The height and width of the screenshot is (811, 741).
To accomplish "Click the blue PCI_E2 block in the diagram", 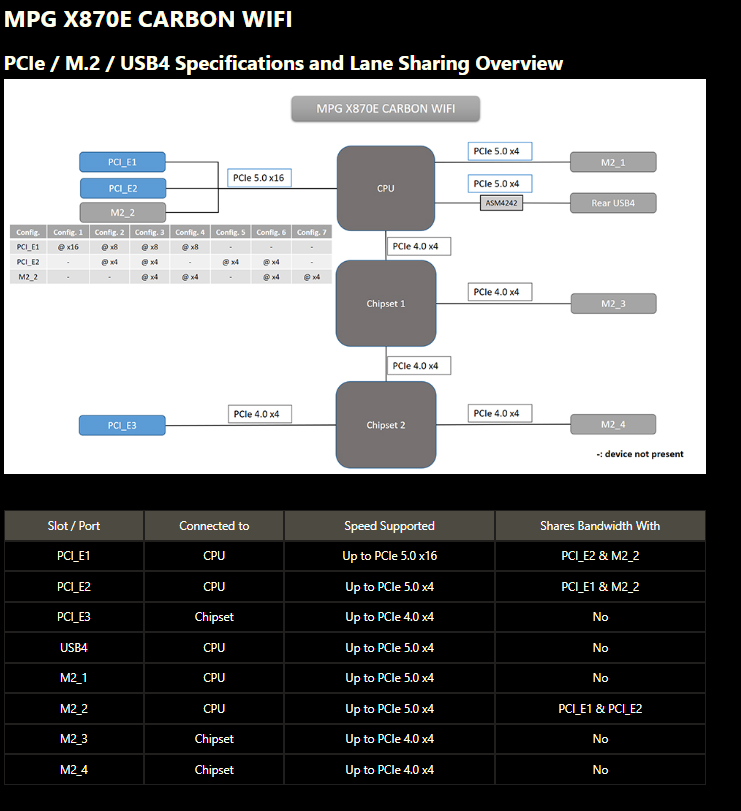I will (x=123, y=188).
